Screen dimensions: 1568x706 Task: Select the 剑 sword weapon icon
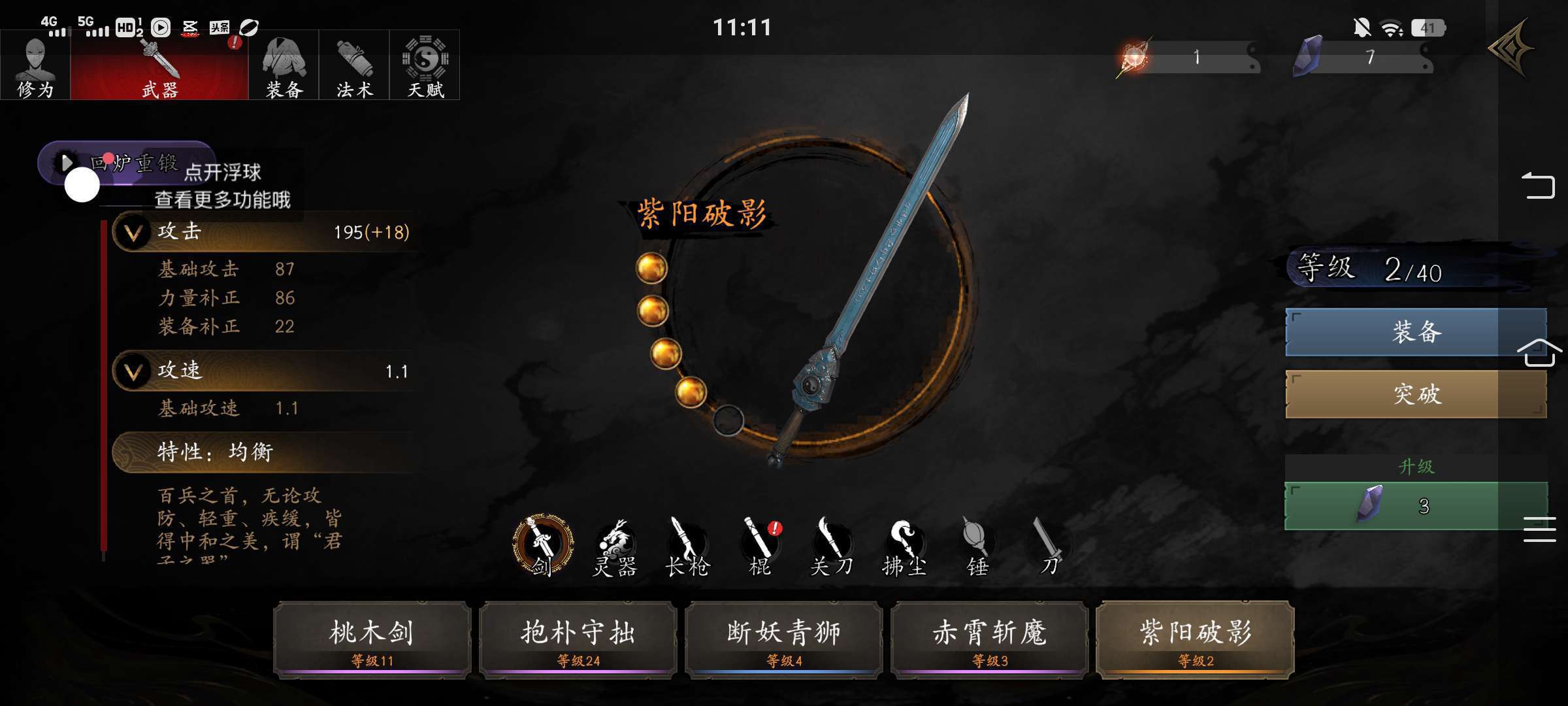coord(543,546)
